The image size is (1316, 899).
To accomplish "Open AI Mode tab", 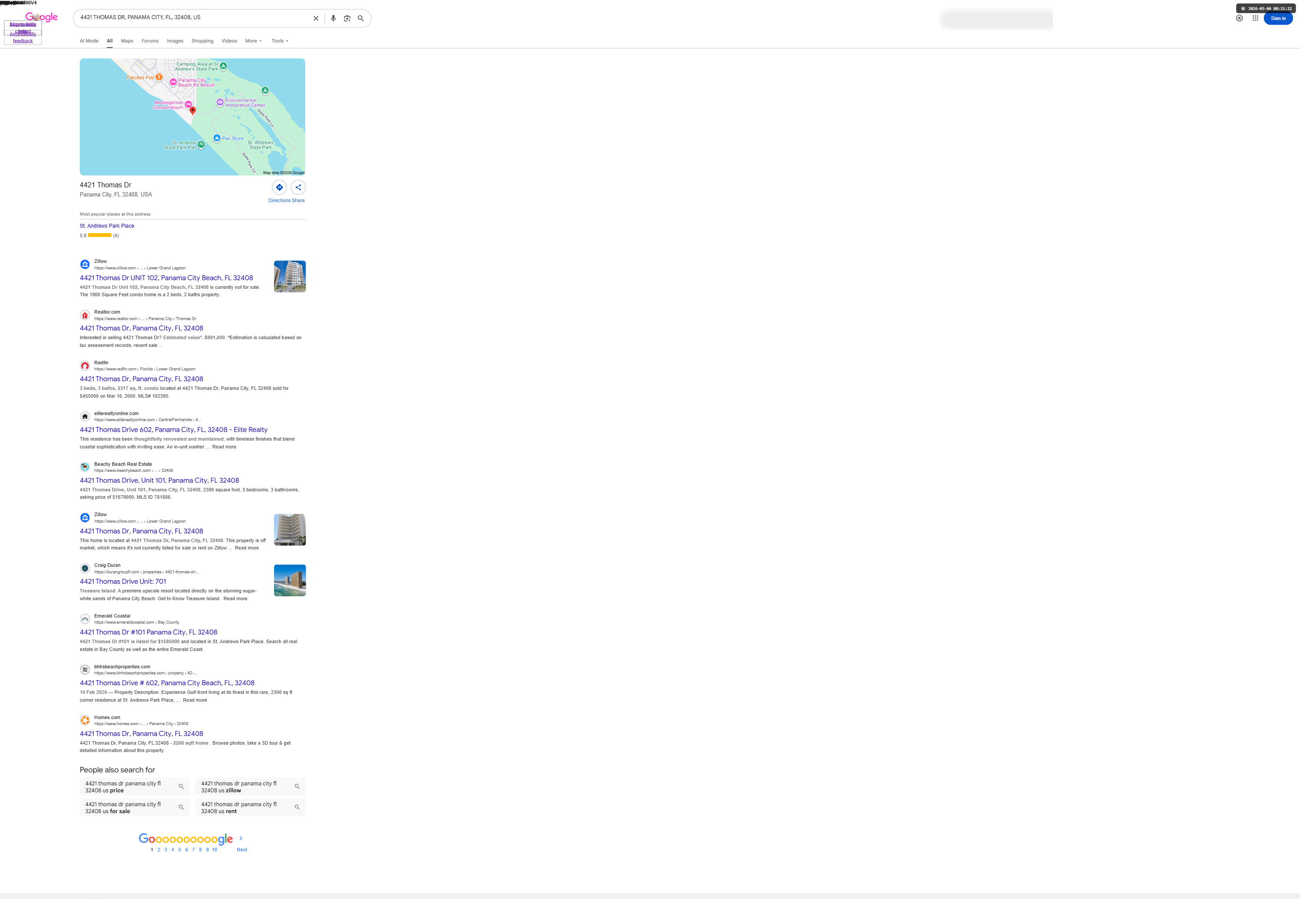I will [89, 41].
